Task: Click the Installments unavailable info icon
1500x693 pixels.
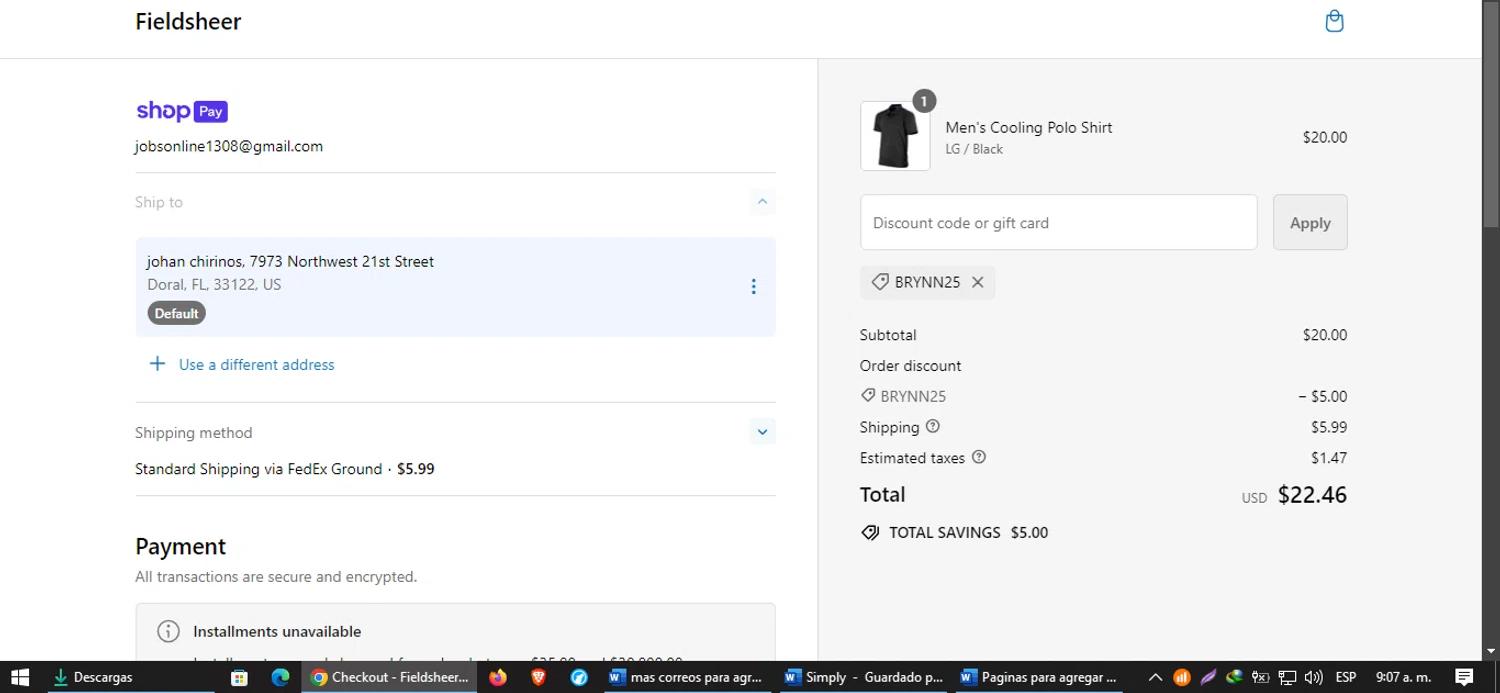Action: pos(168,631)
